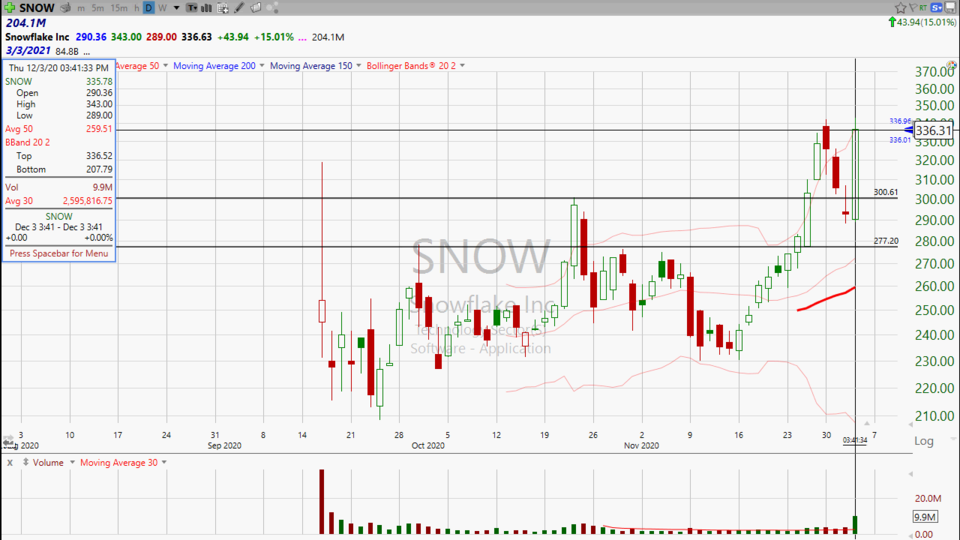The image size is (960, 540).
Task: Click the add plot calendar icon
Action: tap(223, 8)
